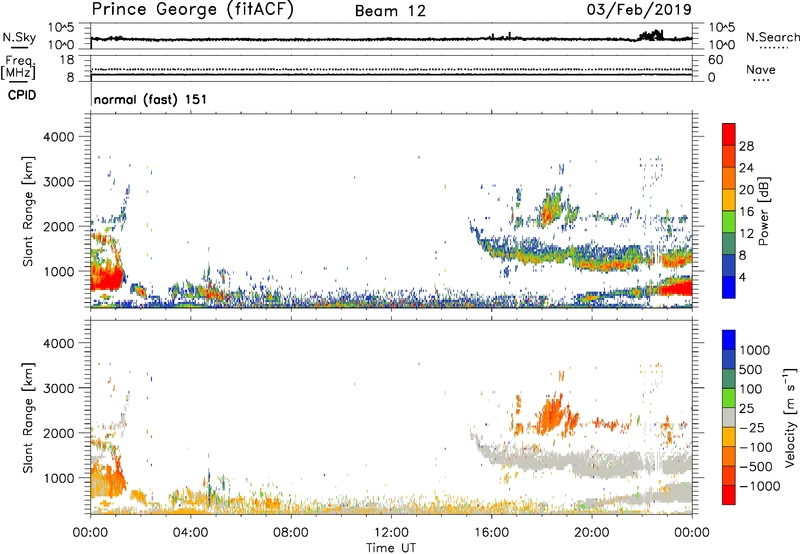Click the 'Prince George (fitACF)' title

[192, 9]
